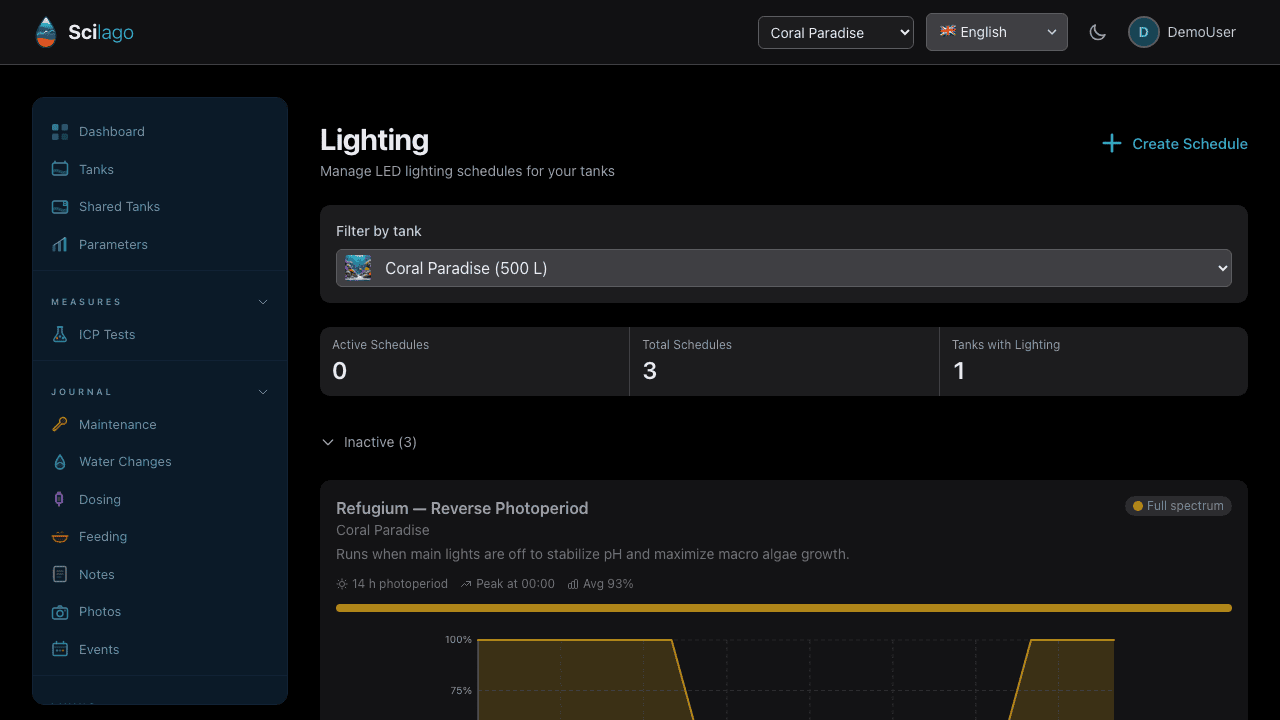
Task: Toggle dark mode with the moon icon
Action: point(1098,32)
